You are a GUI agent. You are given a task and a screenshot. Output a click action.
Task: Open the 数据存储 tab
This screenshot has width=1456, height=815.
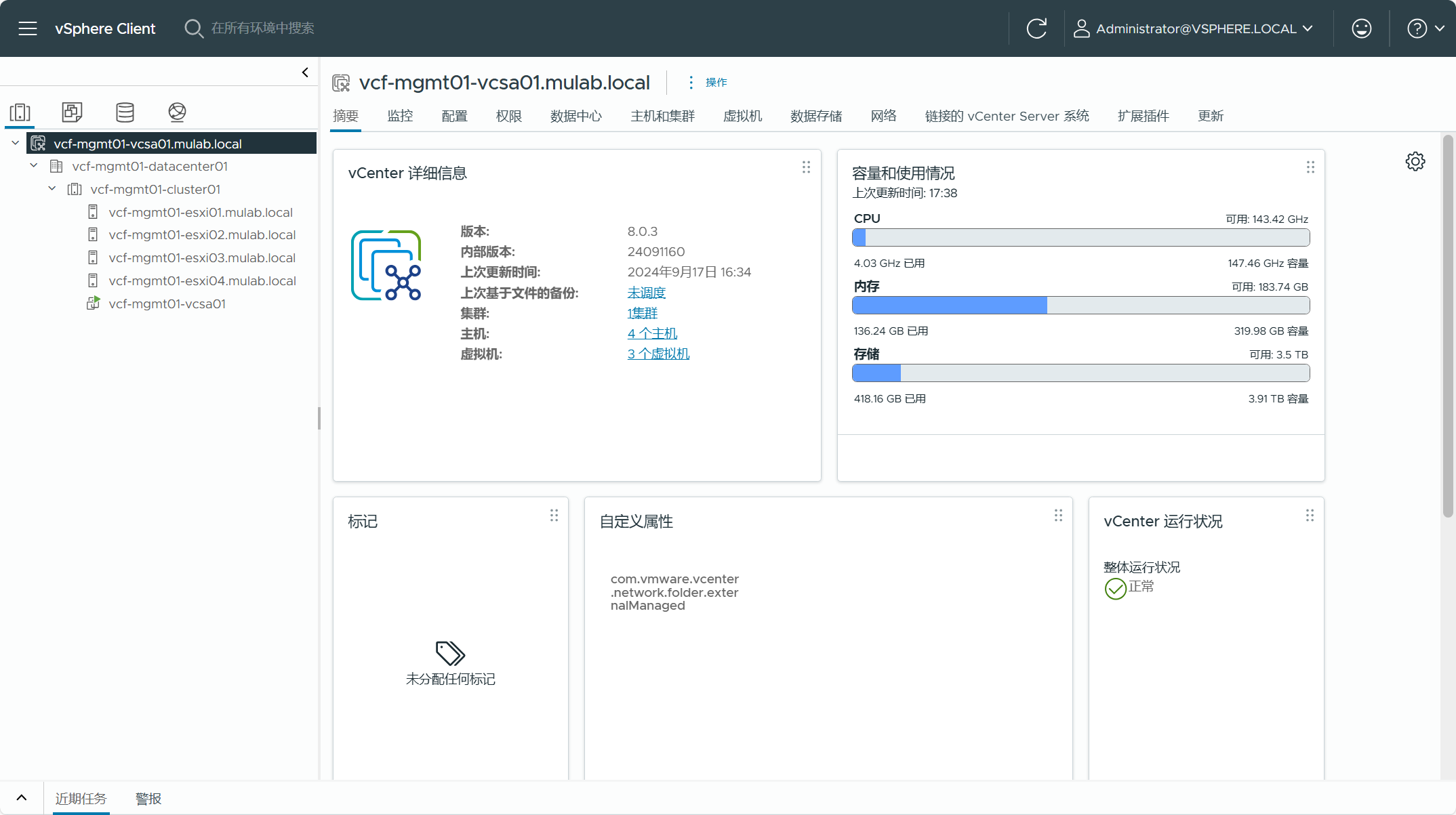click(x=815, y=116)
